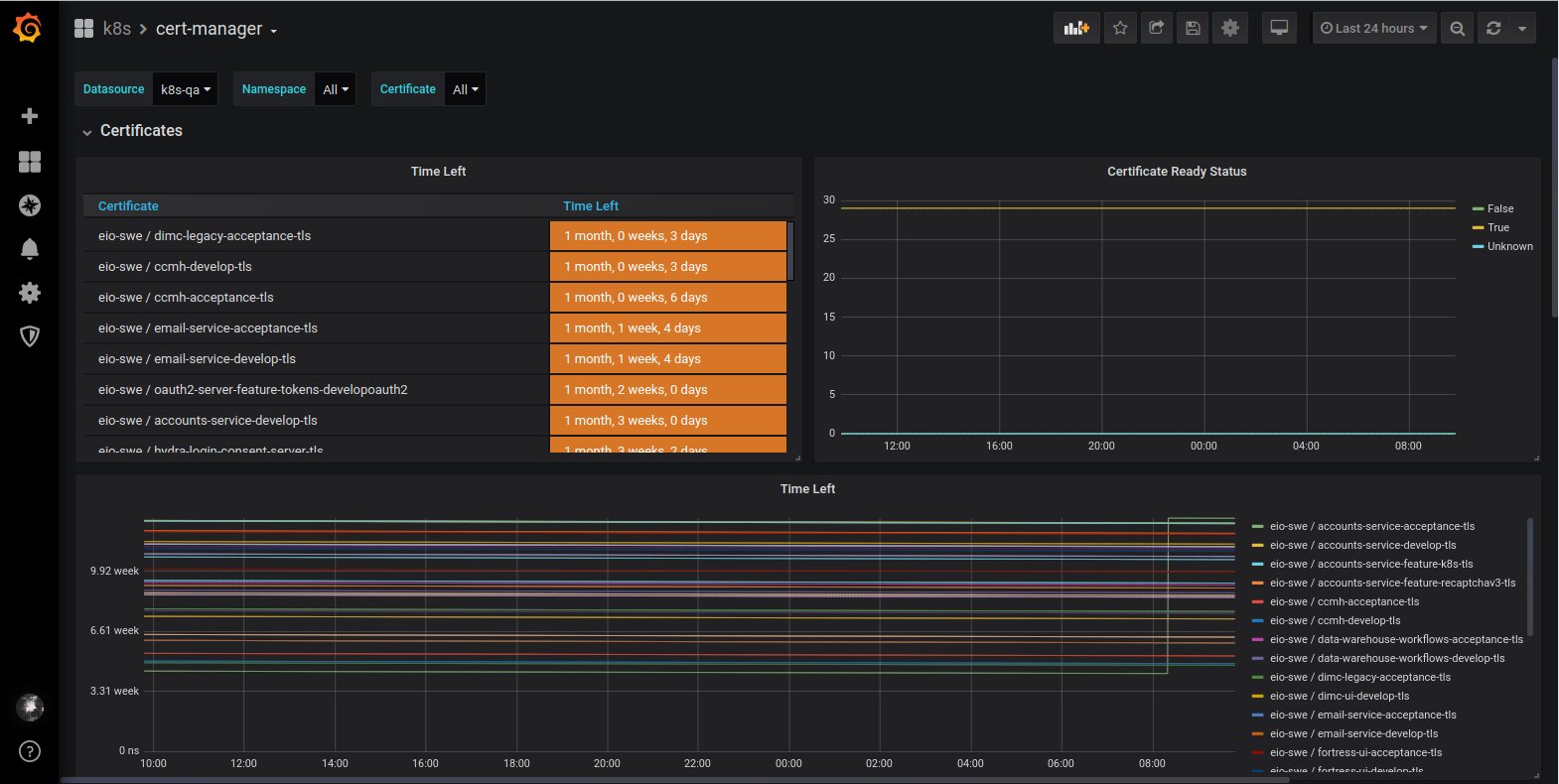Click the Grafana logo home icon
Screen dimensions: 1559x784
(28, 29)
